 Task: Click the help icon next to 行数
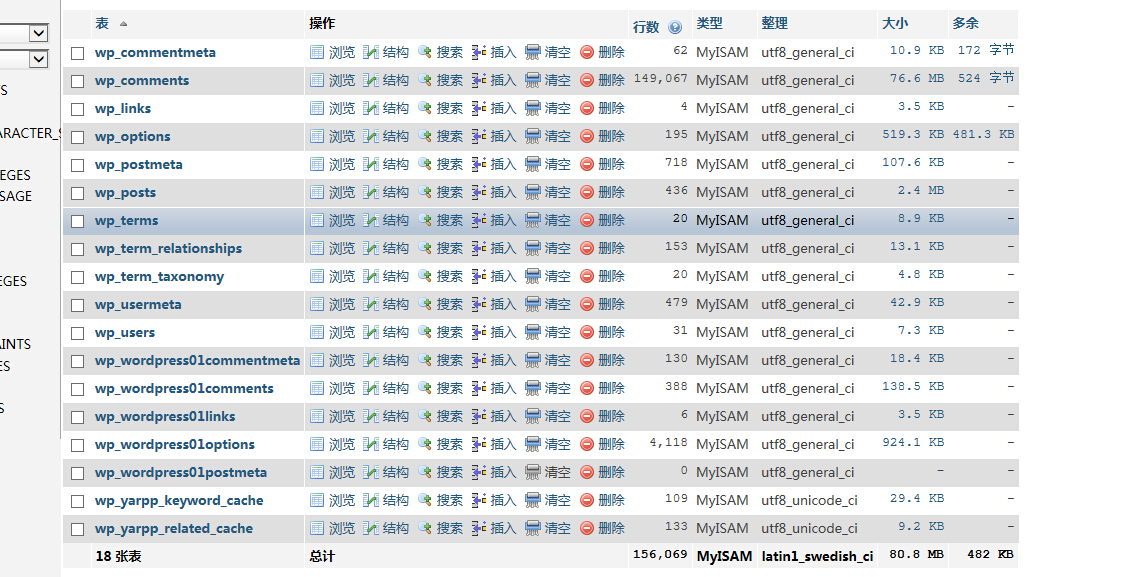[675, 27]
